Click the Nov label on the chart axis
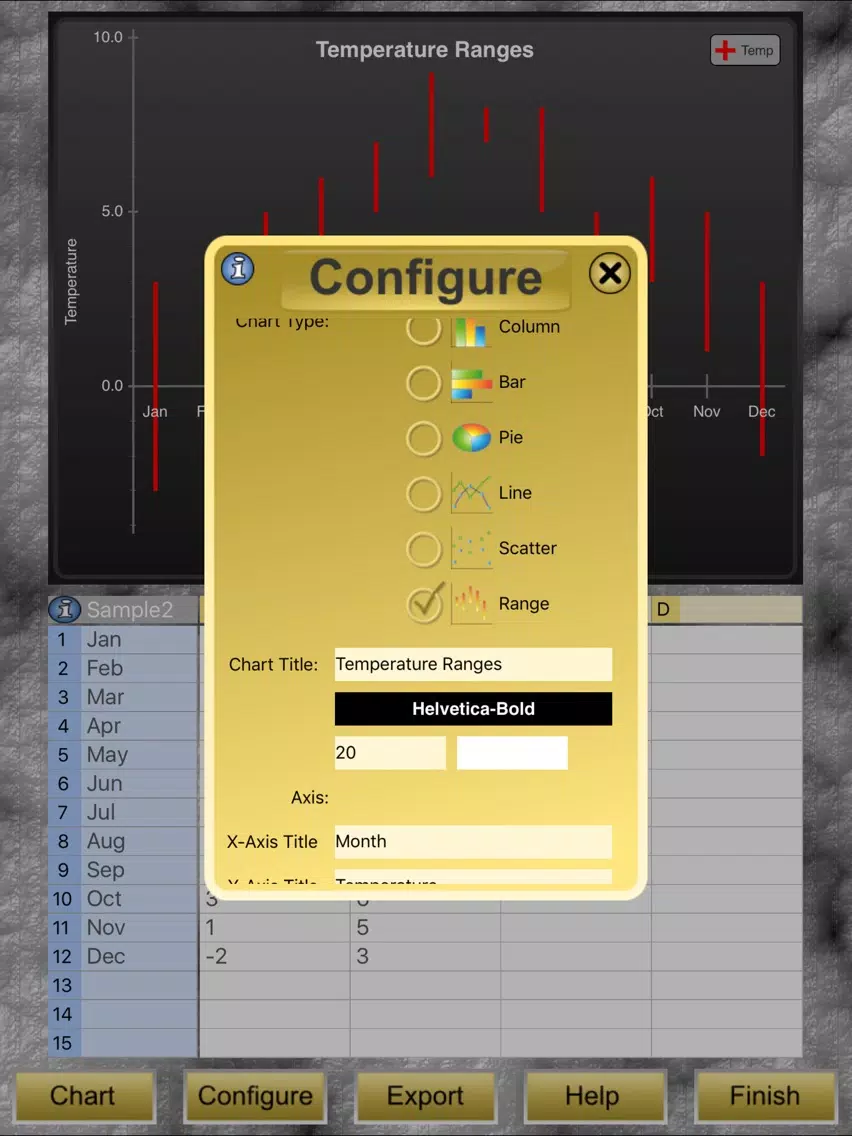852x1136 pixels. (x=706, y=412)
